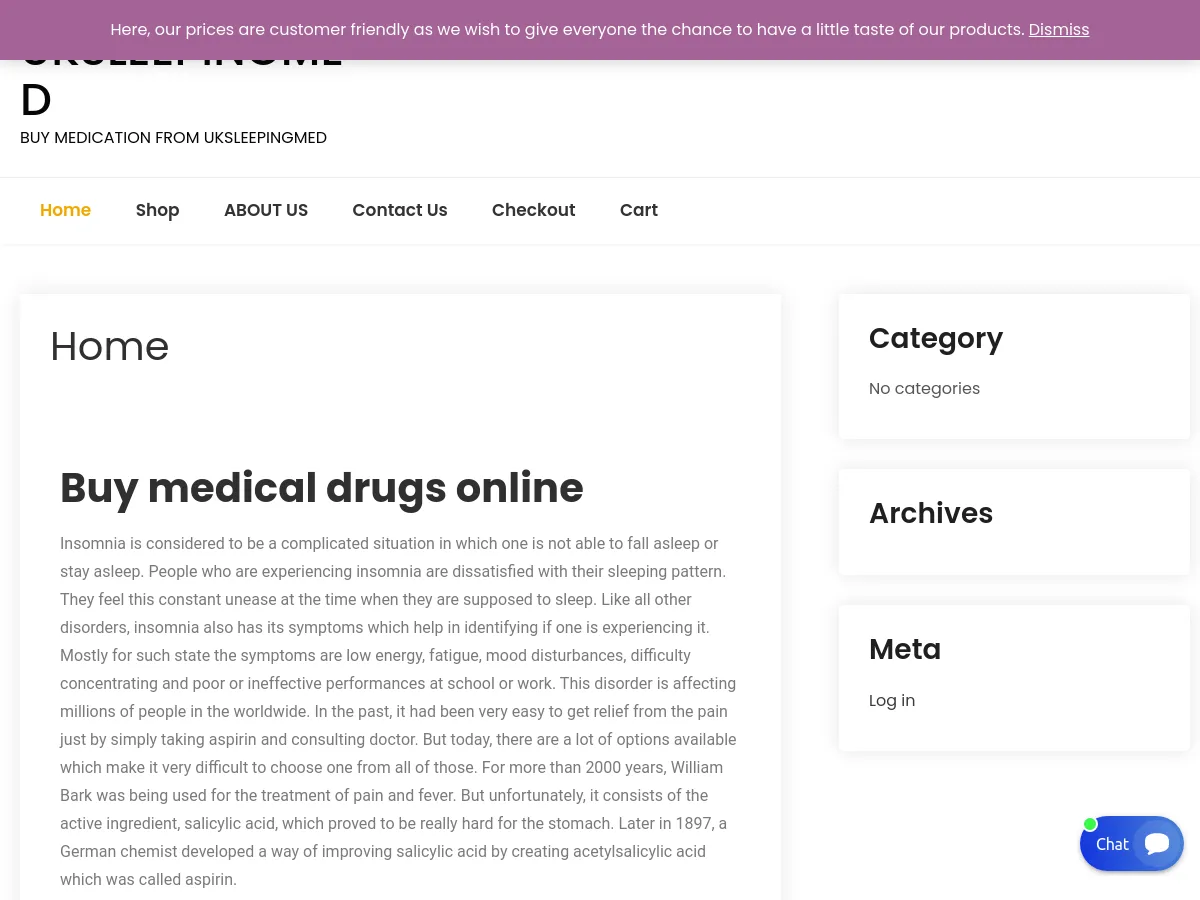
Task: Click the Home page title
Action: coord(109,346)
